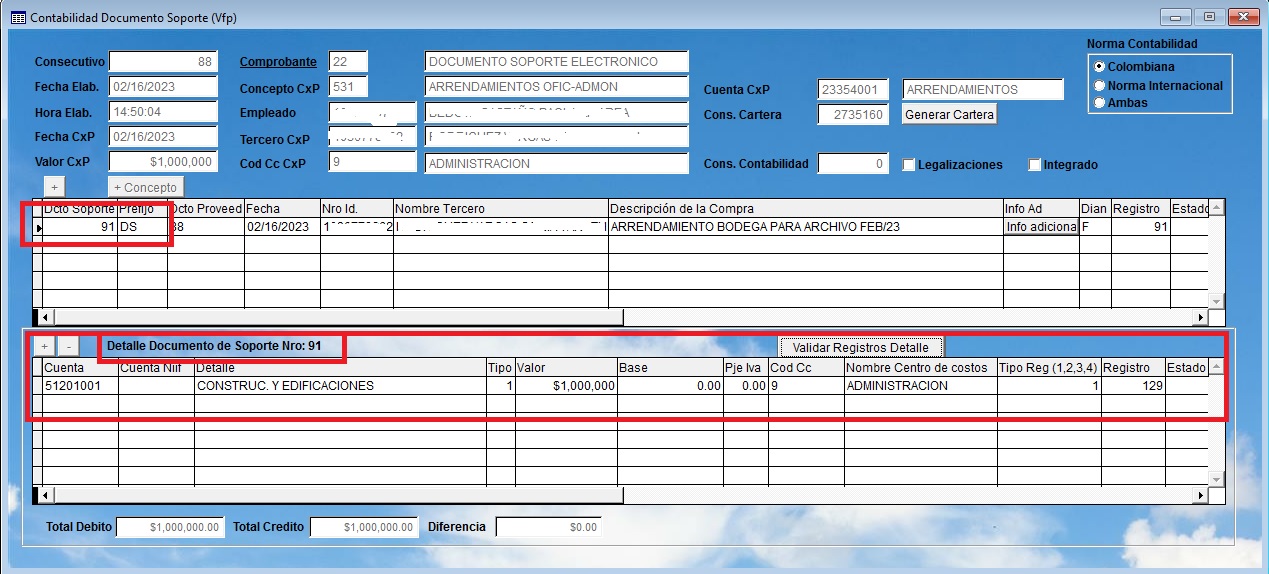The height and width of the screenshot is (574, 1269).
Task: Select the row marker of document 91
Action: (38, 228)
